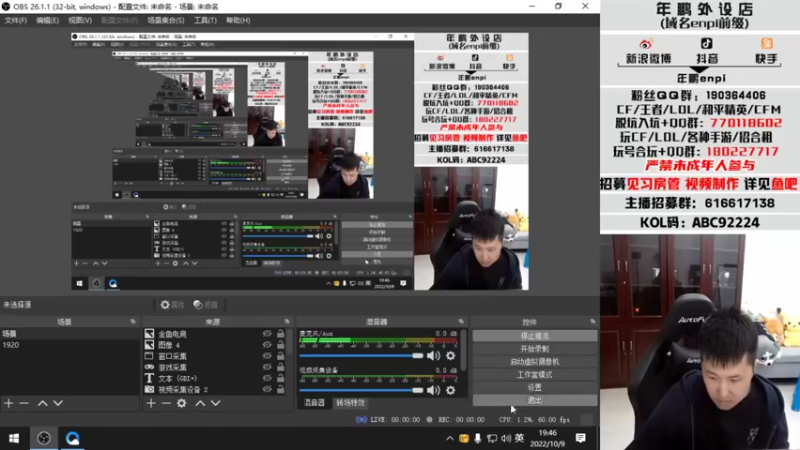
Task: Select the 游戏采集 source row
Action: click(214, 367)
